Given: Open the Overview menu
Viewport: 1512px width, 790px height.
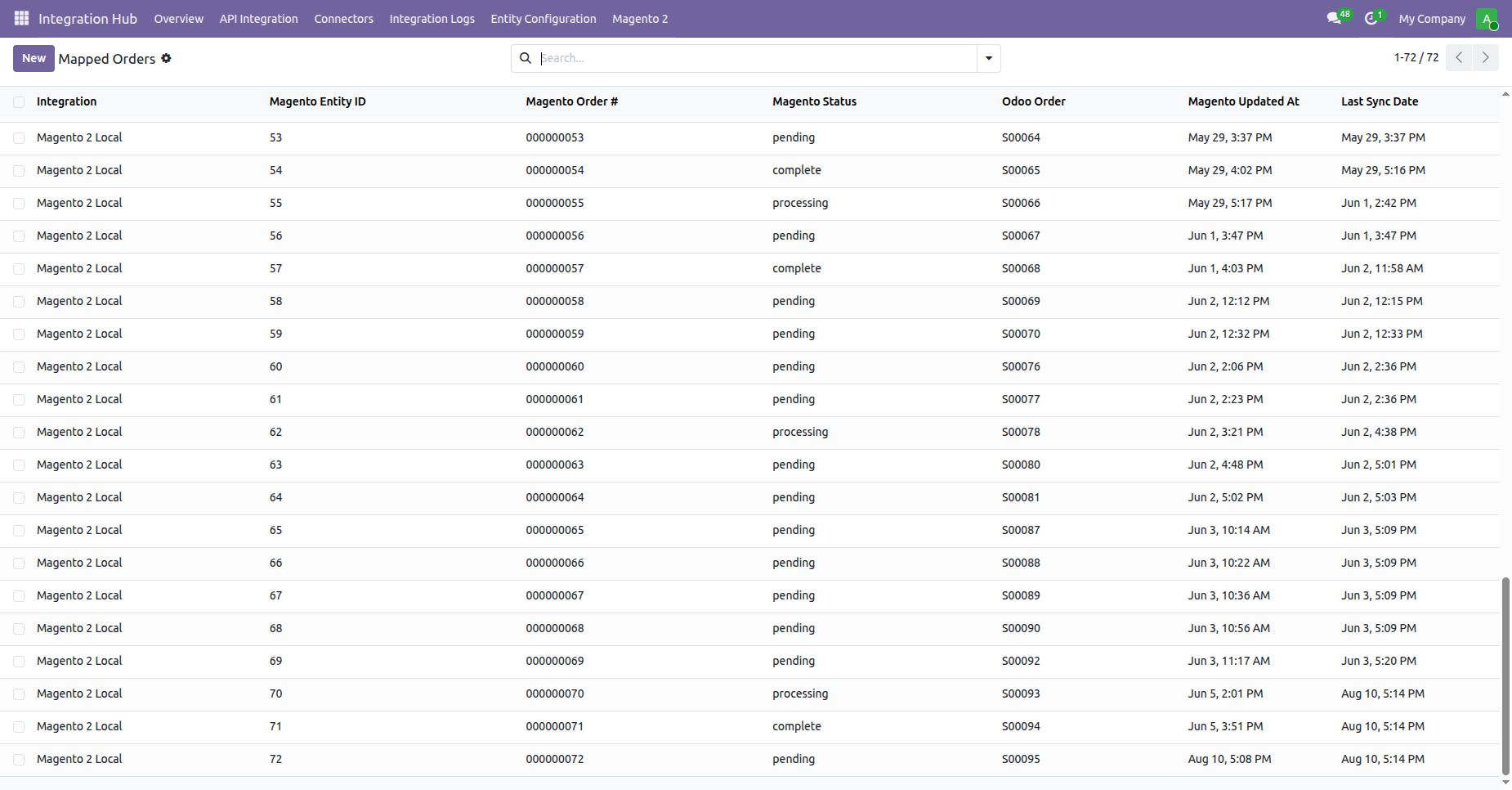Looking at the screenshot, I should pos(178,19).
